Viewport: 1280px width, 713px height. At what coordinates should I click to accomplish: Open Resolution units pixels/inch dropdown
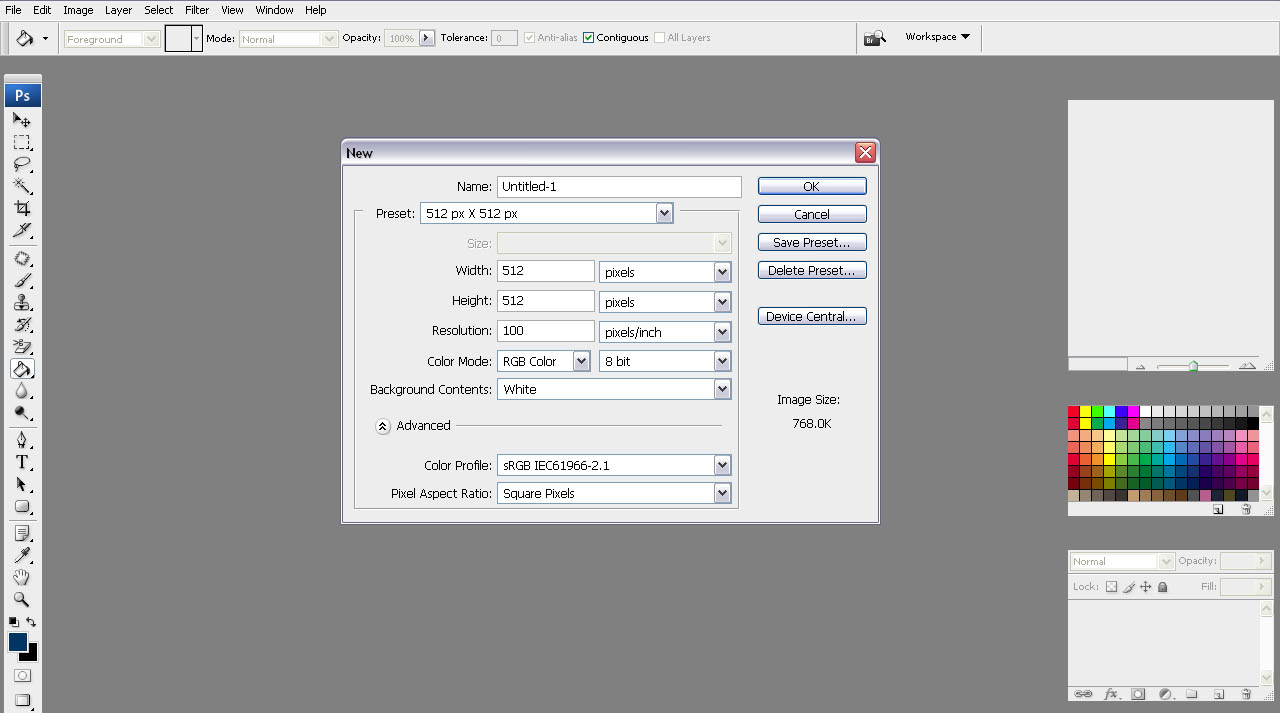(x=722, y=332)
